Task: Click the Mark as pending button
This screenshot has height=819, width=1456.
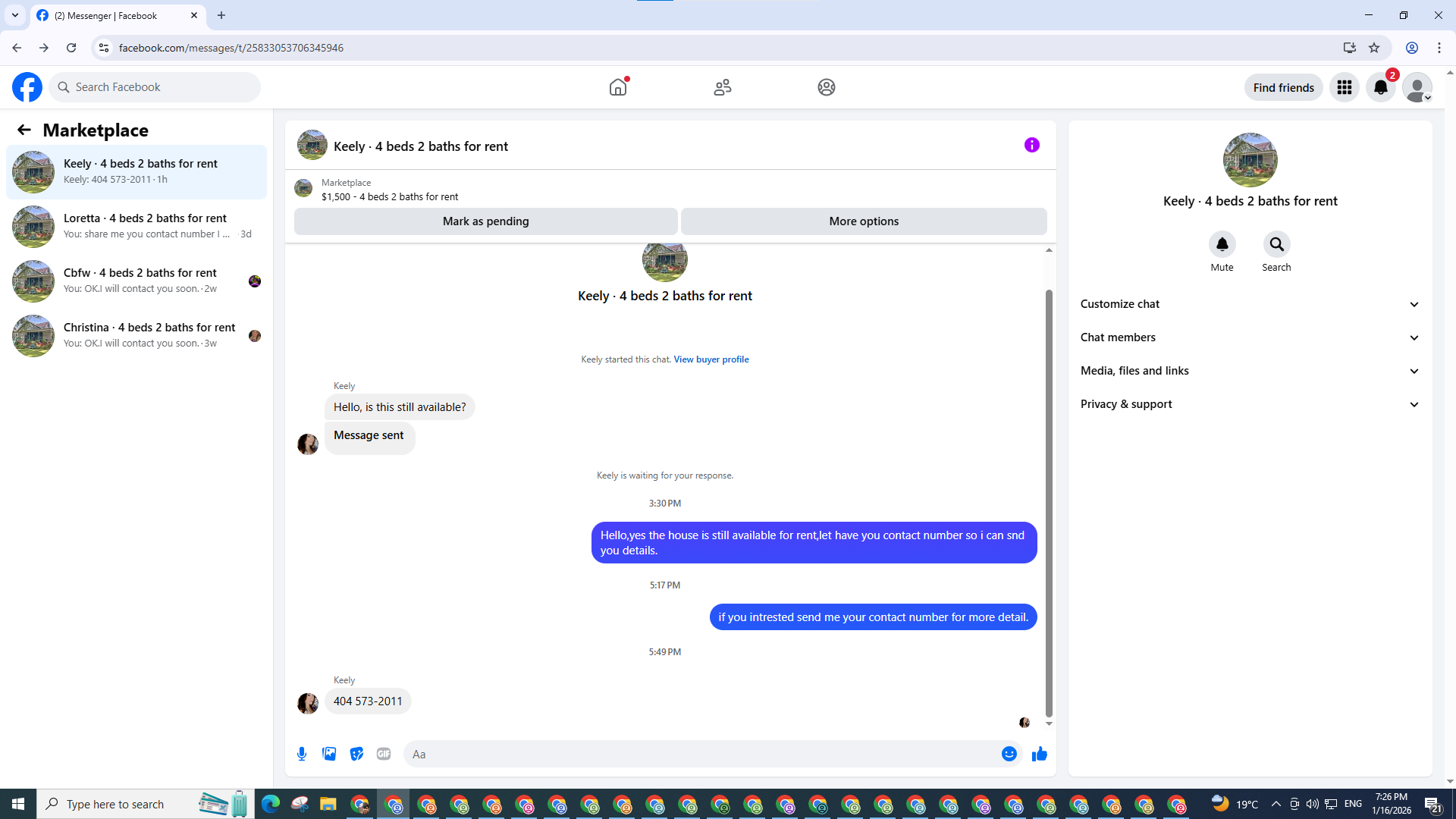Action: [x=485, y=221]
